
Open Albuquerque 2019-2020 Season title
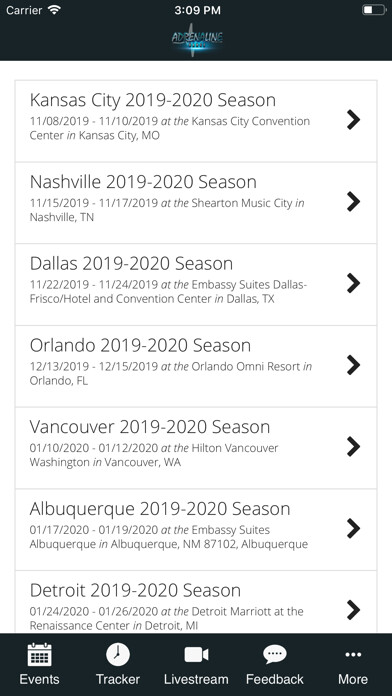tap(160, 509)
